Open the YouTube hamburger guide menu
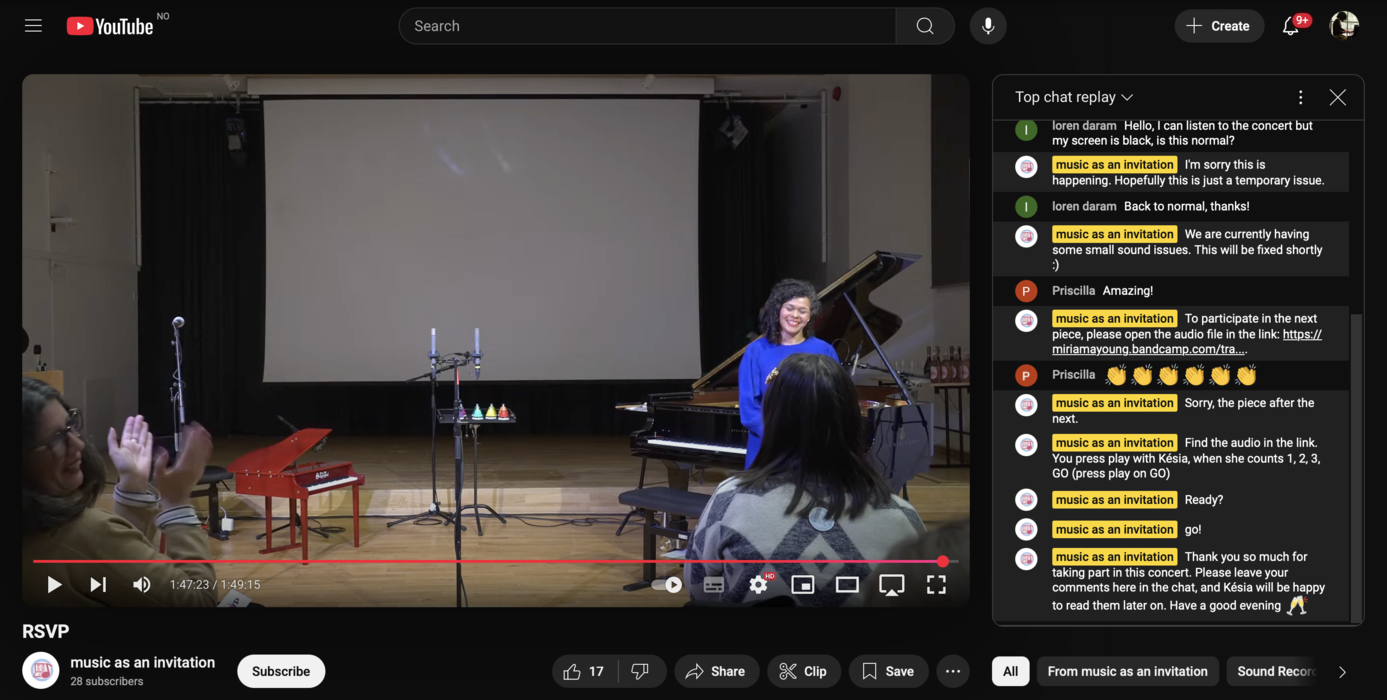Image resolution: width=1387 pixels, height=700 pixels. tap(33, 26)
